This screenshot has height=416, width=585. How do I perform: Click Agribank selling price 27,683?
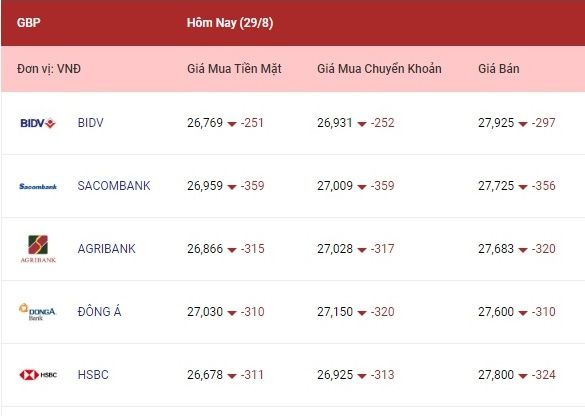(x=496, y=249)
